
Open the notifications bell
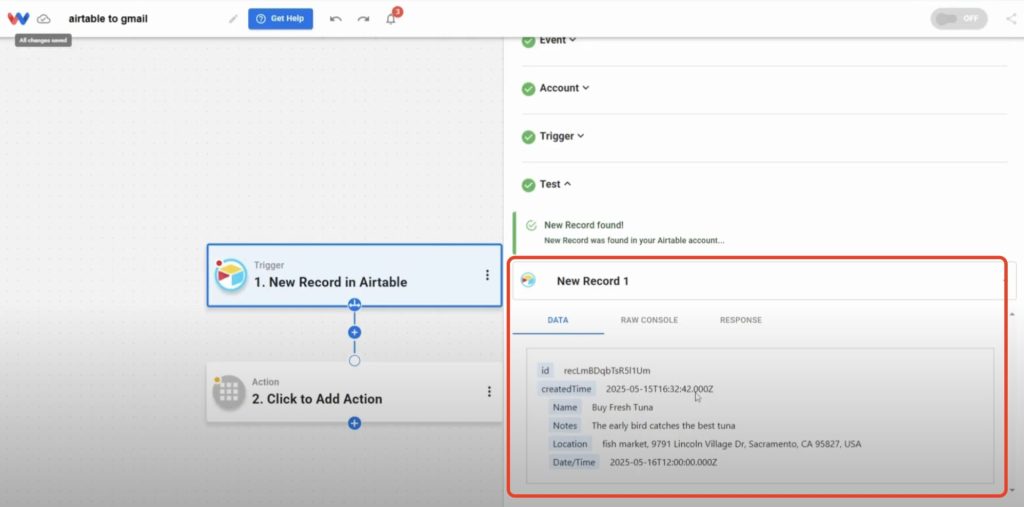coord(391,18)
